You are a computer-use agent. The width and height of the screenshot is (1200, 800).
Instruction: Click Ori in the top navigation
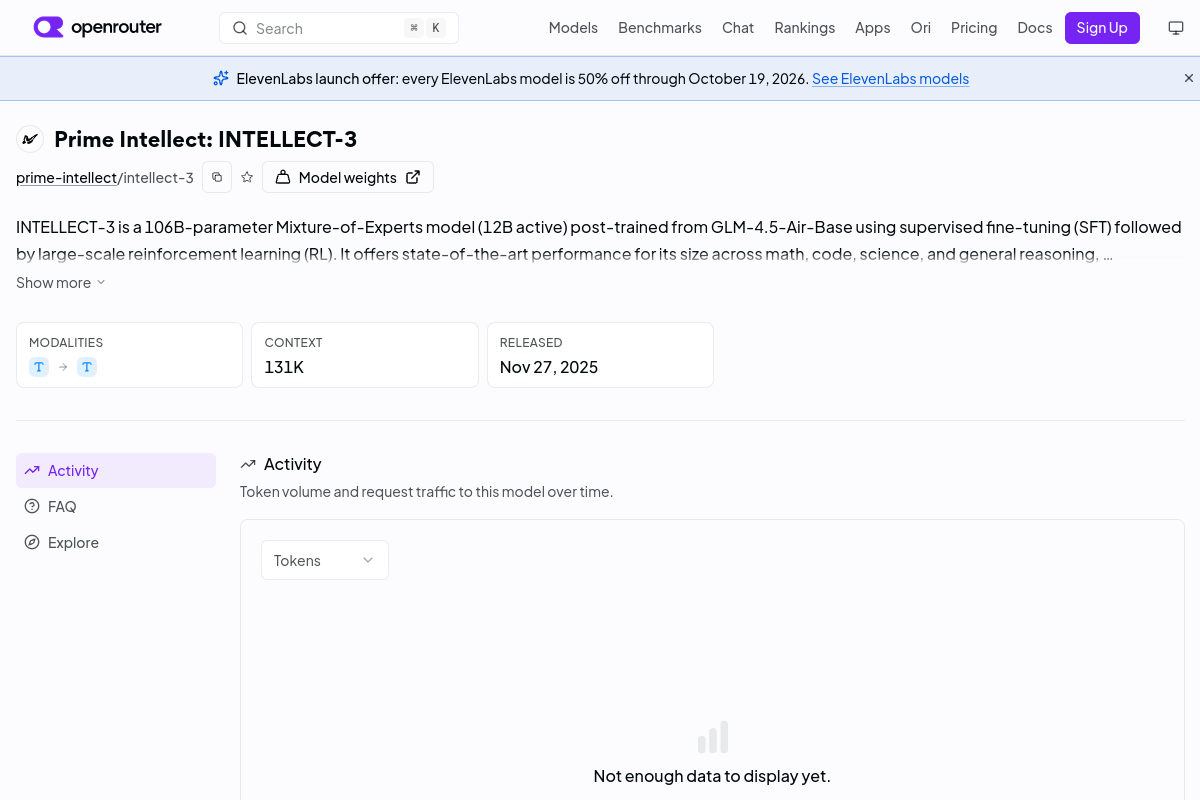(x=921, y=28)
